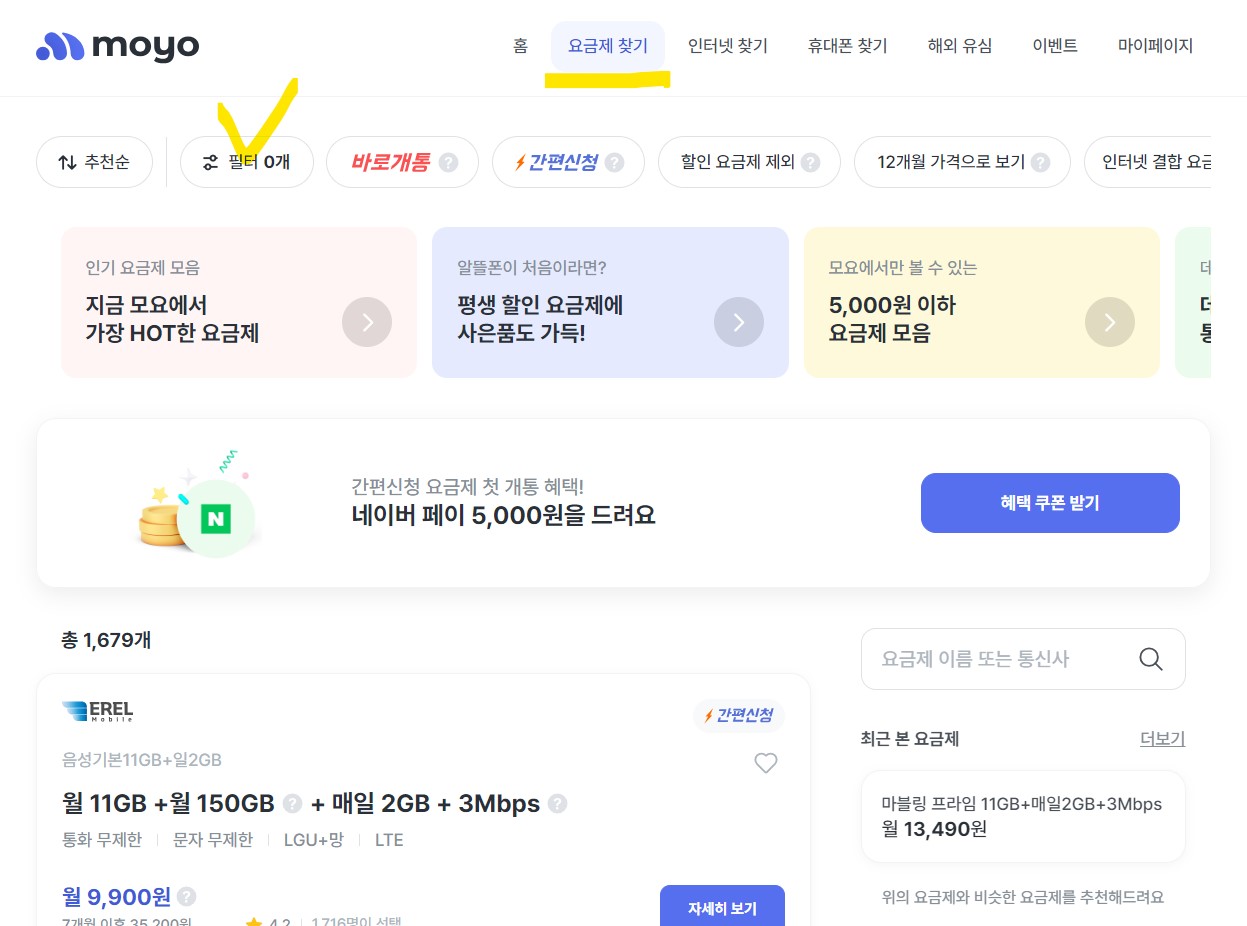The height and width of the screenshot is (926, 1247).
Task: Open the 필터 0개 filter panel
Action: point(247,161)
